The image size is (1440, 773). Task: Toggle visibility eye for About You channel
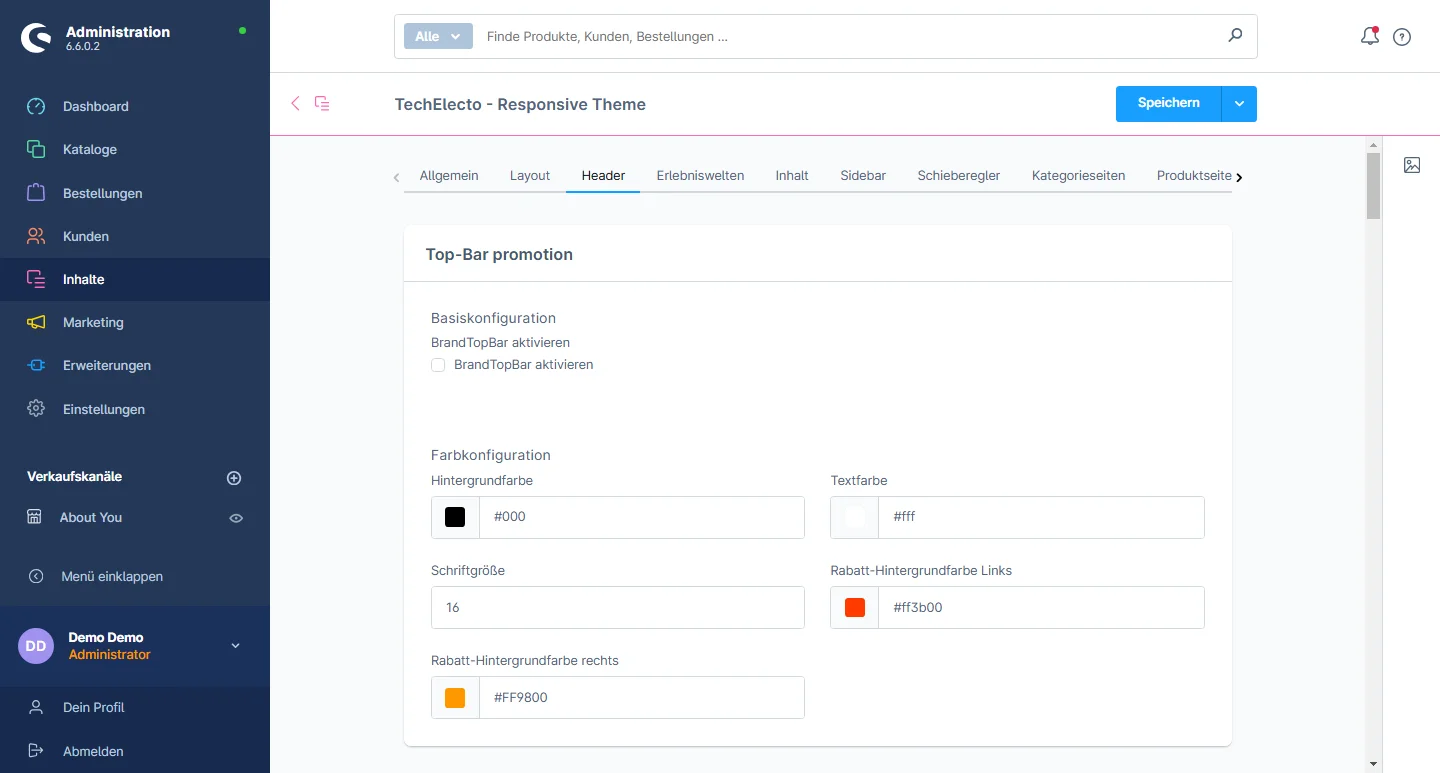(x=236, y=518)
